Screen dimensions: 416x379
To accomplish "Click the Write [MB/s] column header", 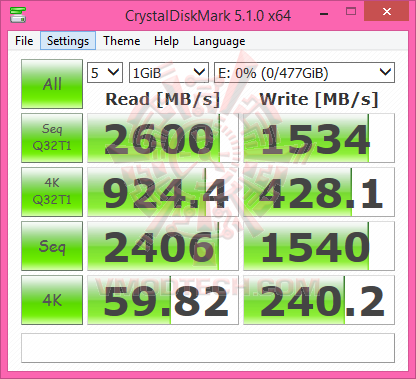I will pyautogui.click(x=319, y=99).
